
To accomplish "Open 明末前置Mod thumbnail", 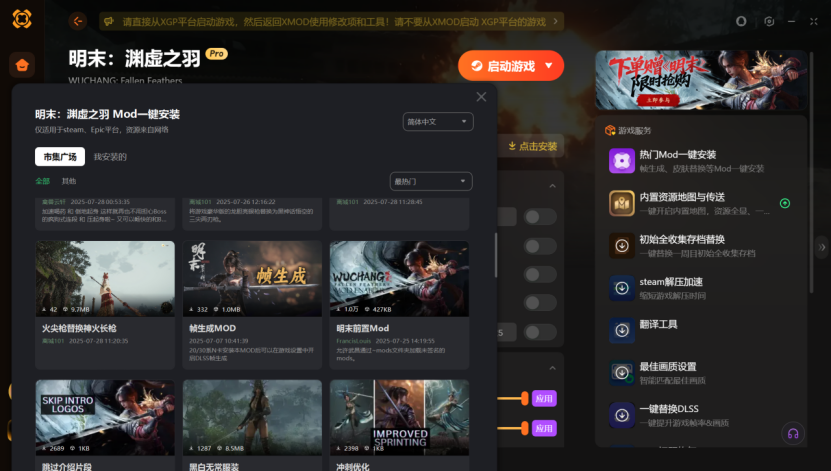I will [399, 279].
